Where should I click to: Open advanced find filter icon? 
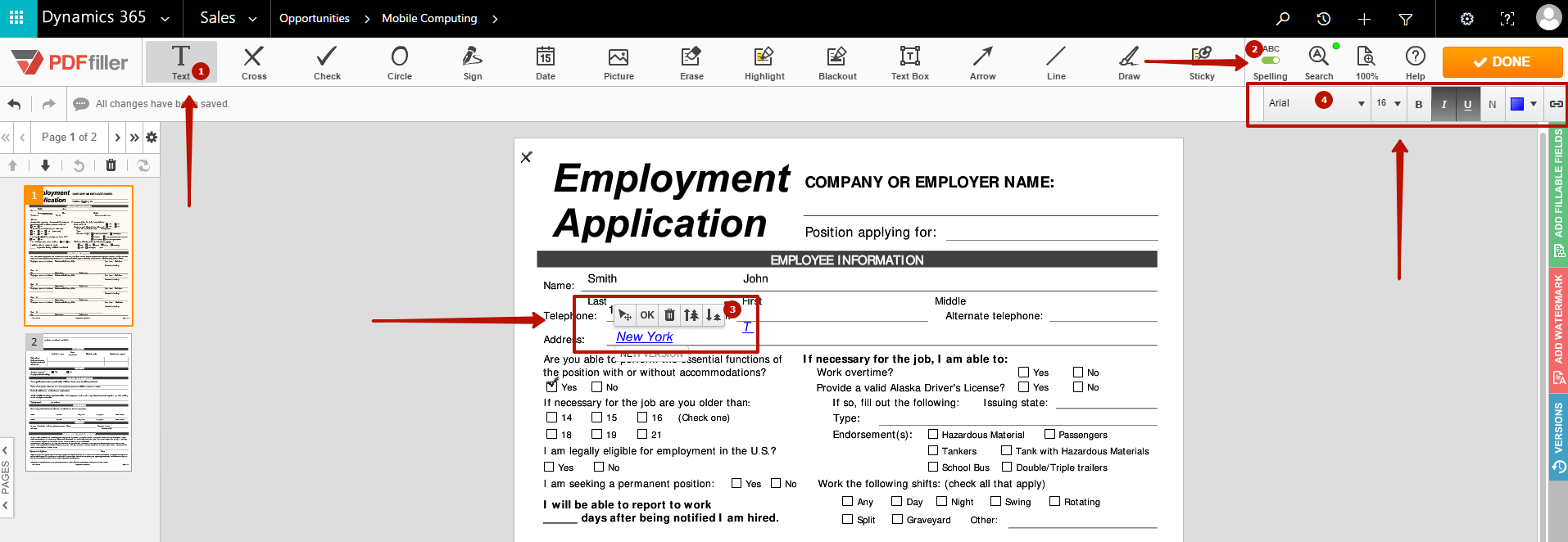tap(1406, 18)
